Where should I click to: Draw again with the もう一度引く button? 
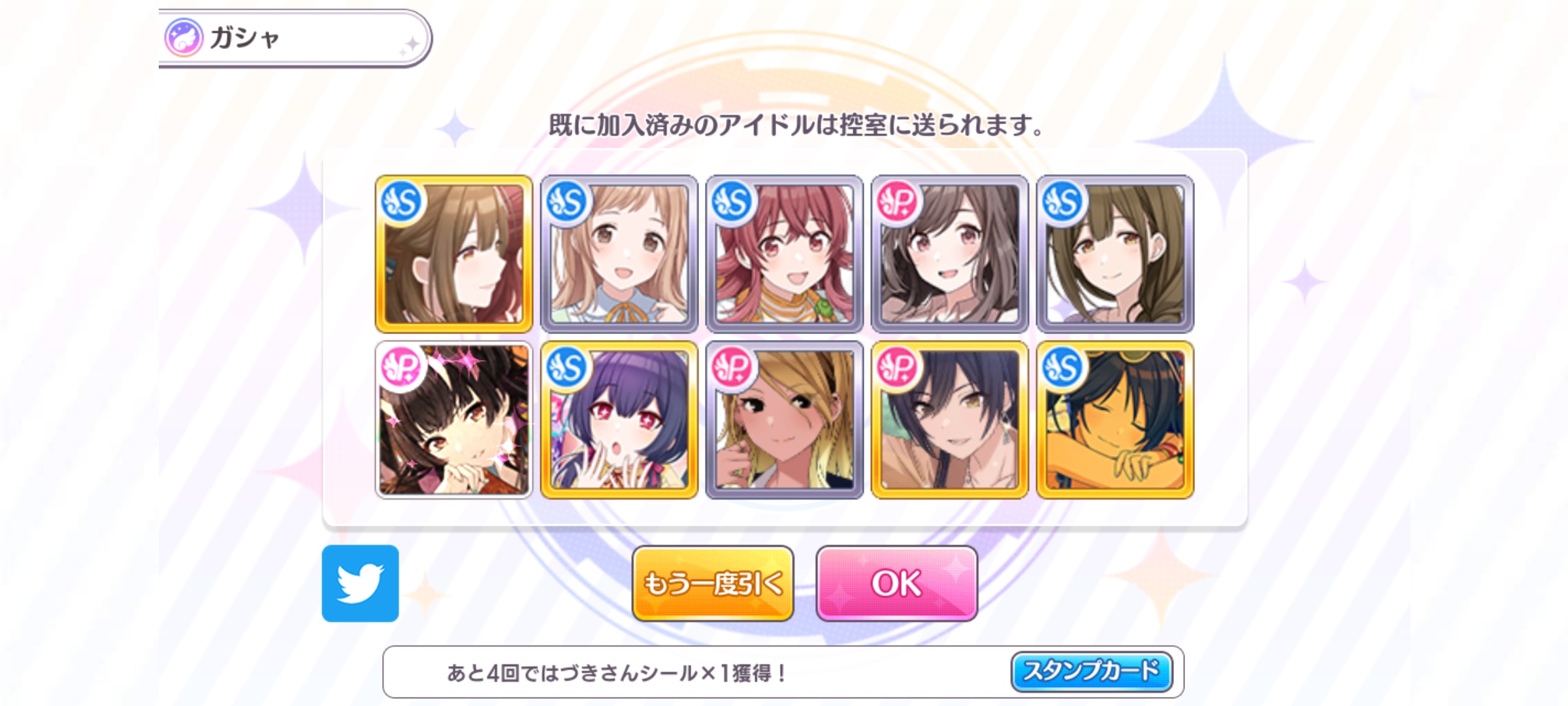click(713, 583)
